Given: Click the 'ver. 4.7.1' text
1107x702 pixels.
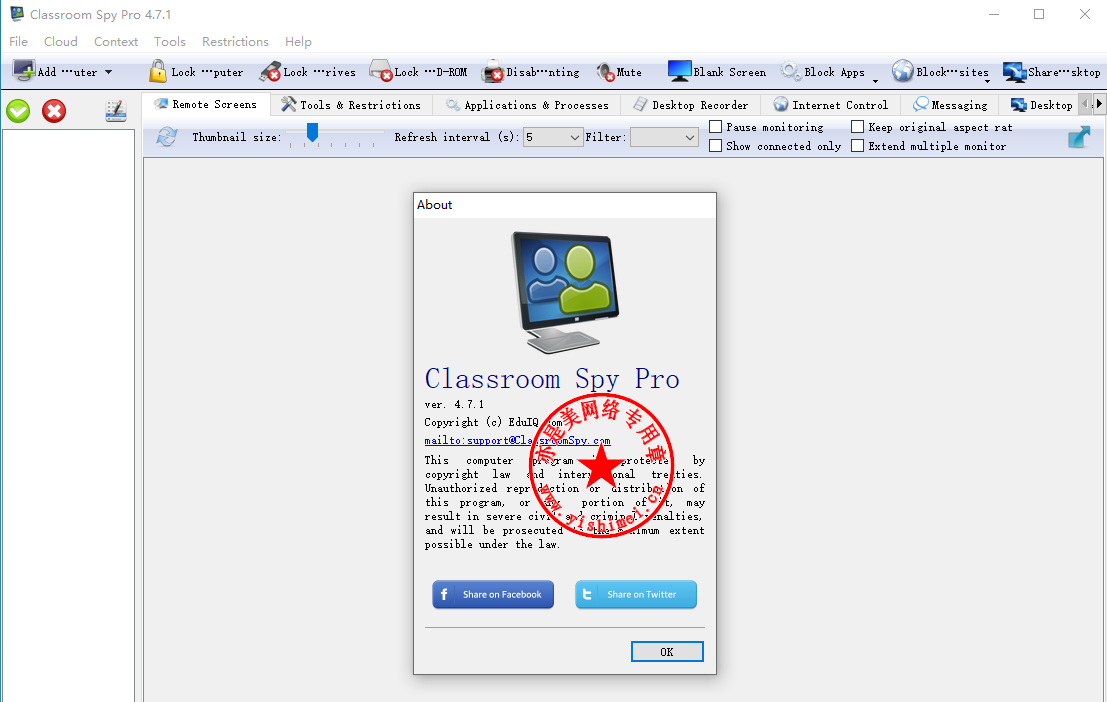Looking at the screenshot, I should [x=454, y=405].
